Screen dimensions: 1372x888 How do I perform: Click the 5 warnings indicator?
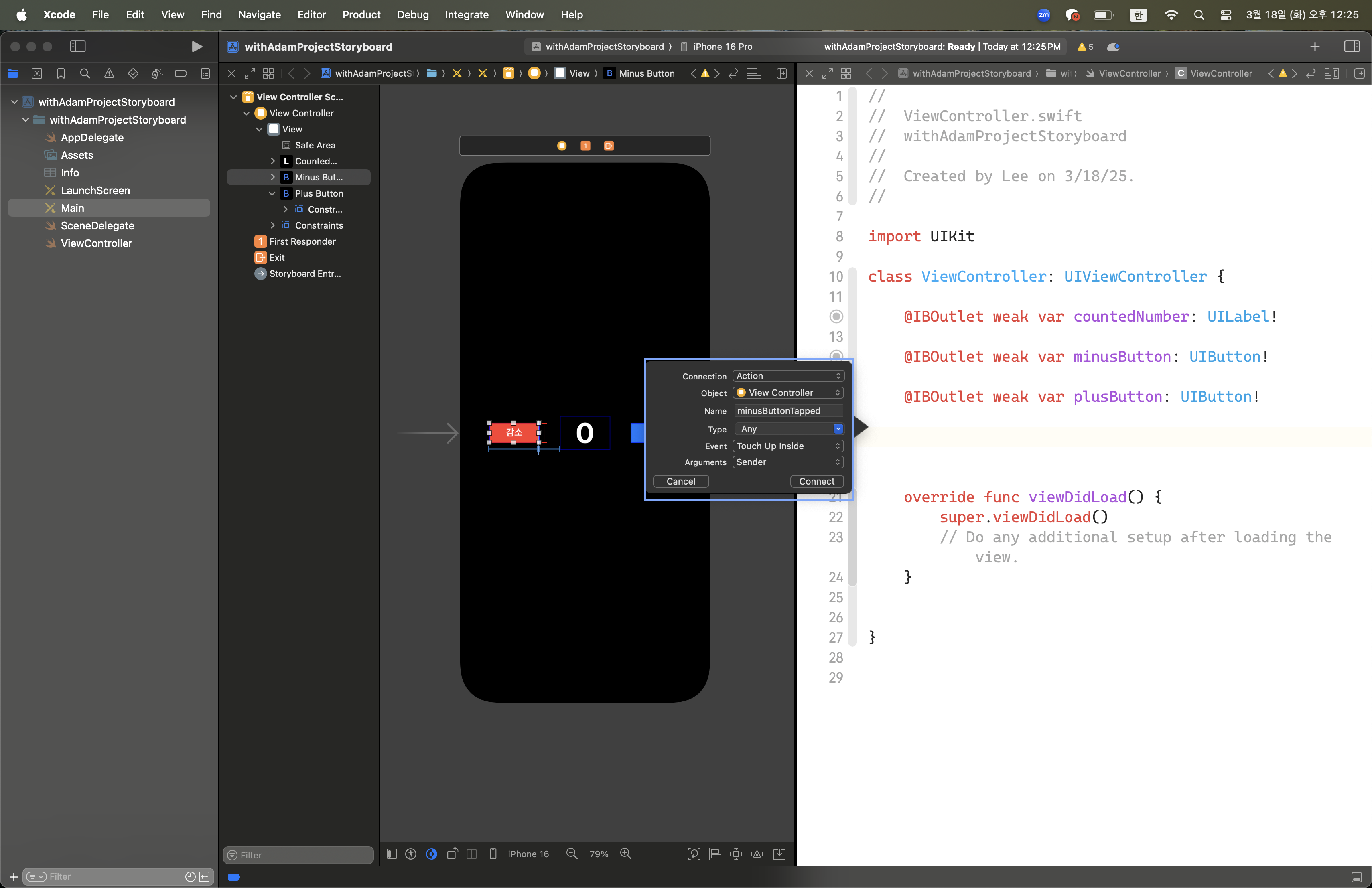1085,47
